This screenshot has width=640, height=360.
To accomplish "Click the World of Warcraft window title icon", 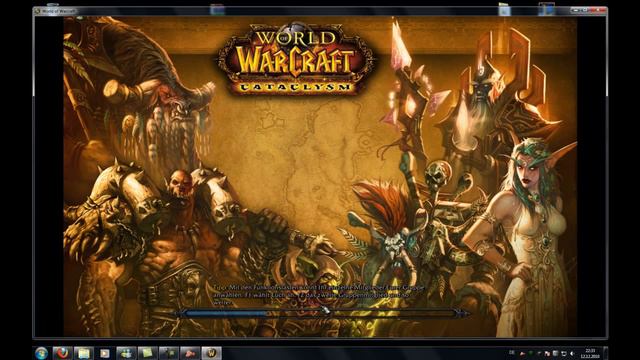I will 38,11.
